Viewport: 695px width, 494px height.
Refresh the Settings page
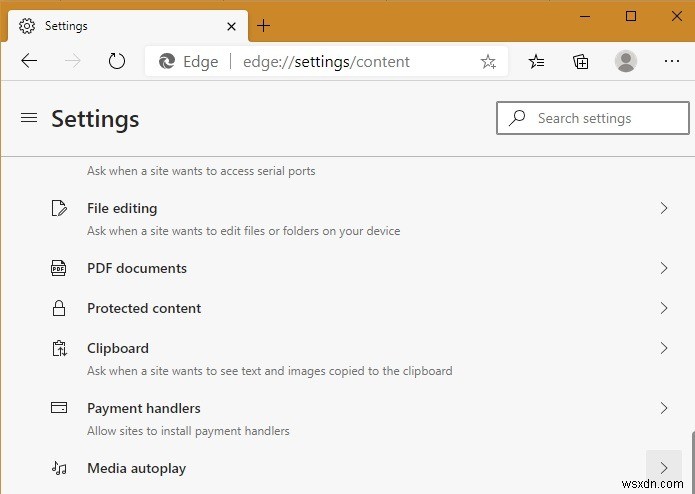(x=117, y=61)
